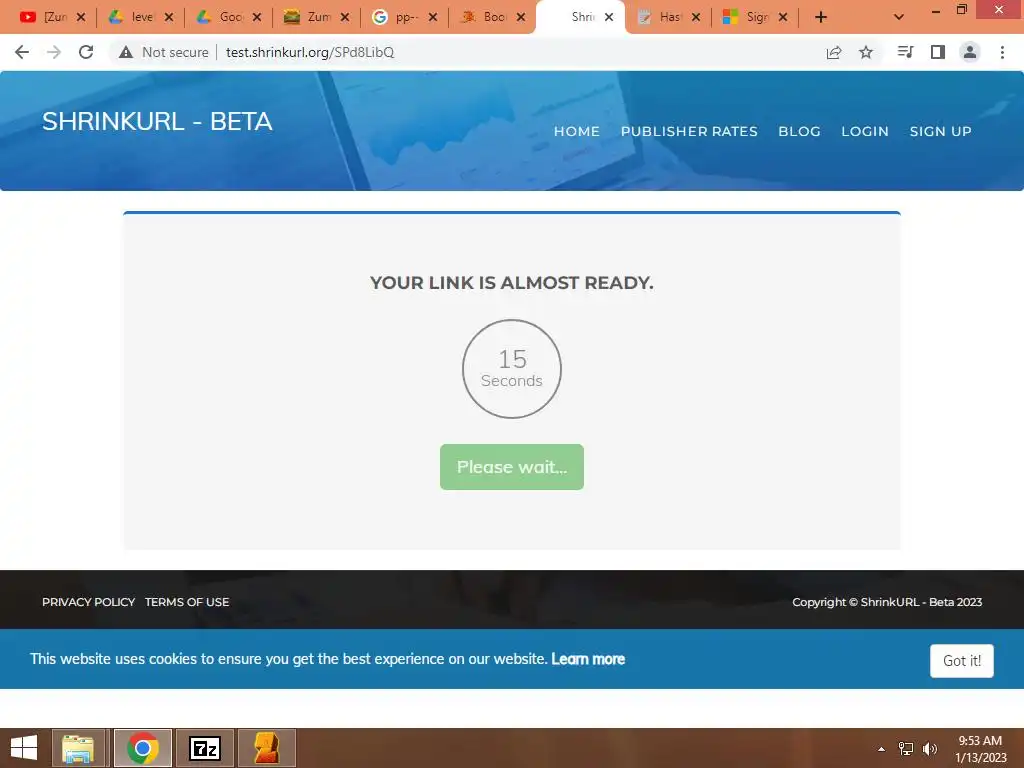Image resolution: width=1024 pixels, height=768 pixels.
Task: Open the network tray icon
Action: tap(906, 749)
